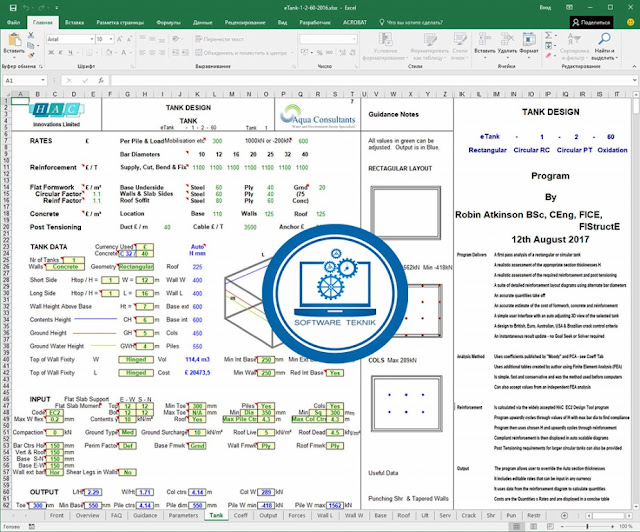Screen dimensions: 640x532
Task: Click the Вход (Sign in) link
Action: click(545, 8)
